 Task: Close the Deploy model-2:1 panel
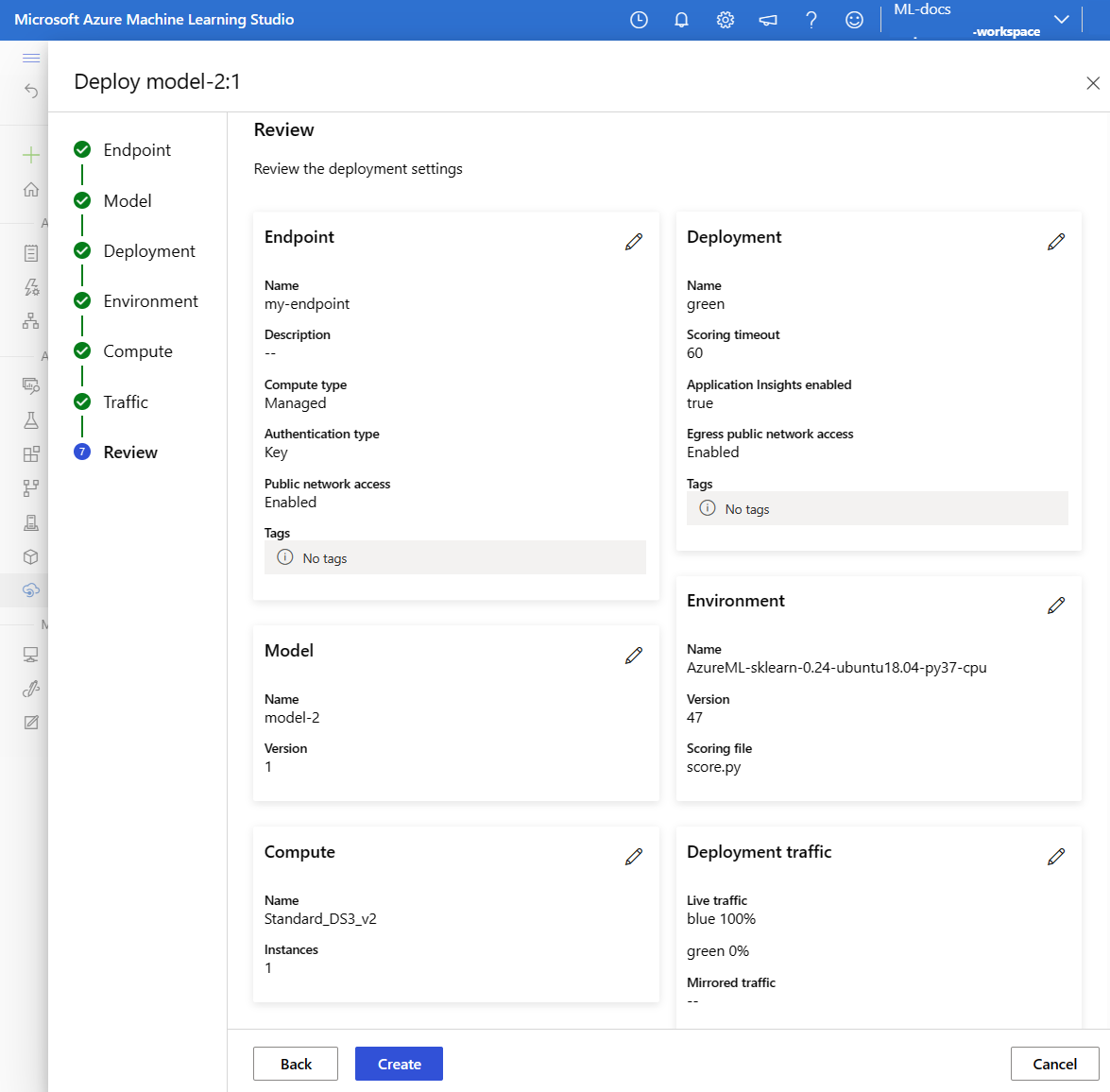(x=1093, y=83)
